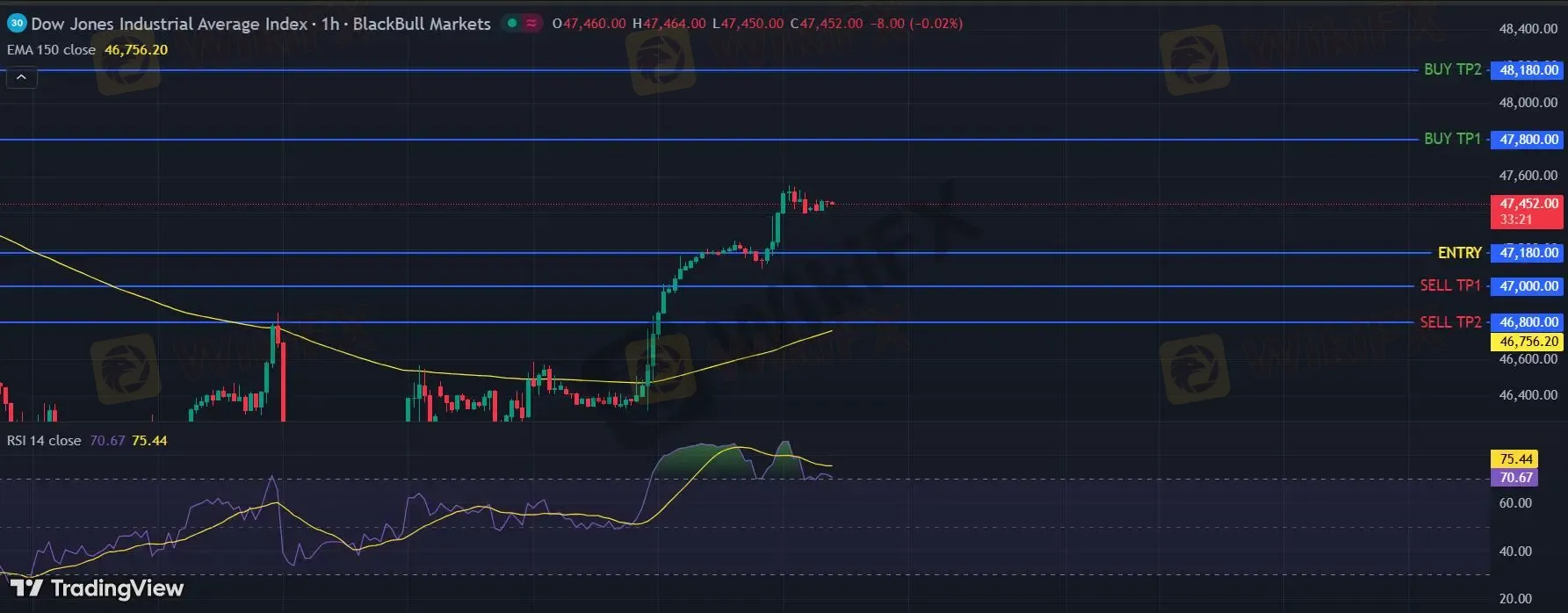Click the low price L47,450.00 readout
The image size is (1568, 613).
point(748,24)
